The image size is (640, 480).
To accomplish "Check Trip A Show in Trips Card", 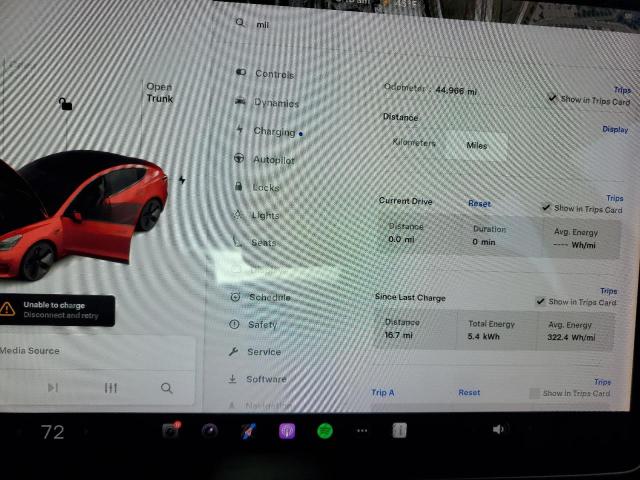I will [534, 393].
